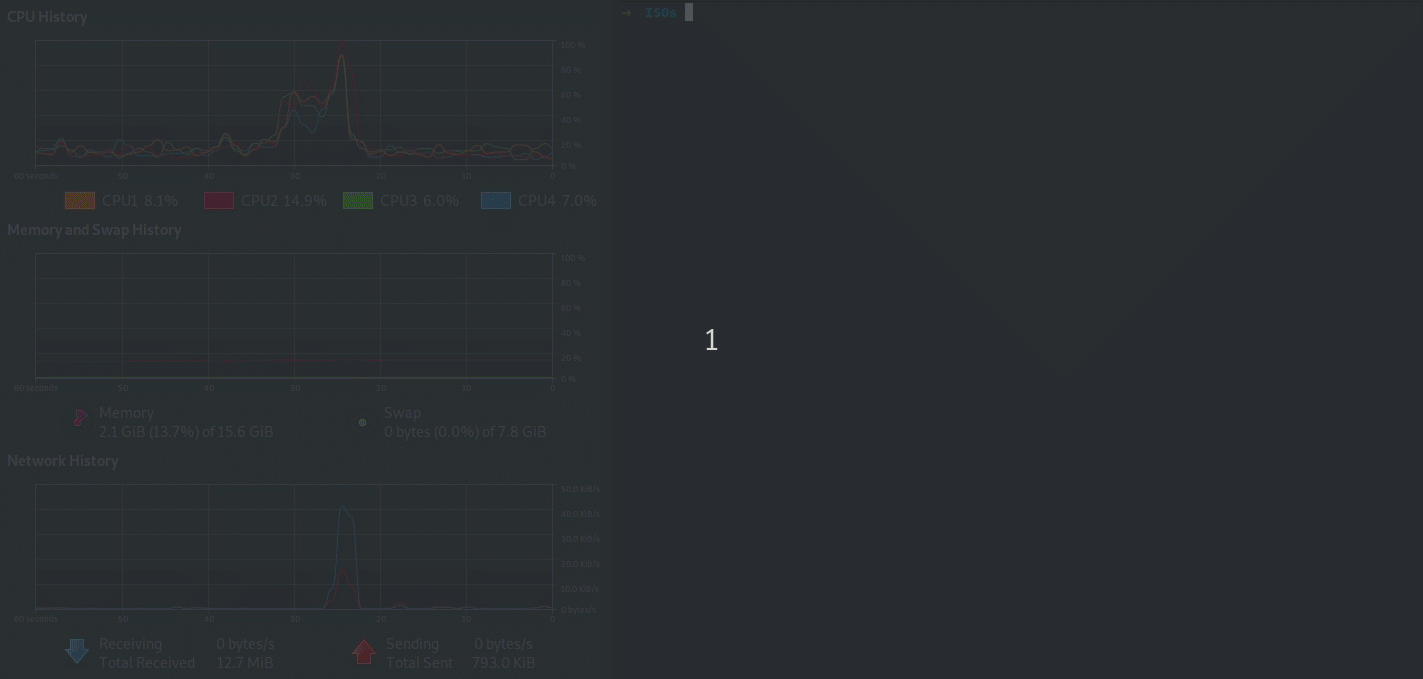Select the Memory and Swap History heading
Viewport: 1423px width, 679px height.
click(94, 230)
